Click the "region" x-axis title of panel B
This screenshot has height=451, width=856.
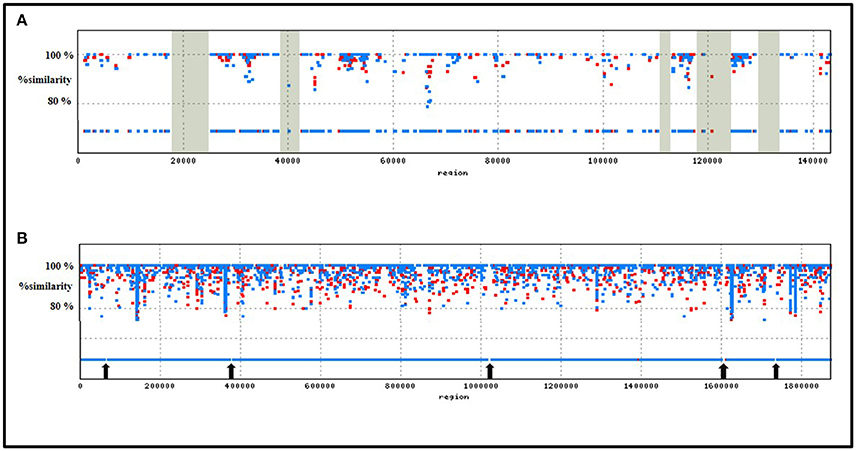coord(454,397)
